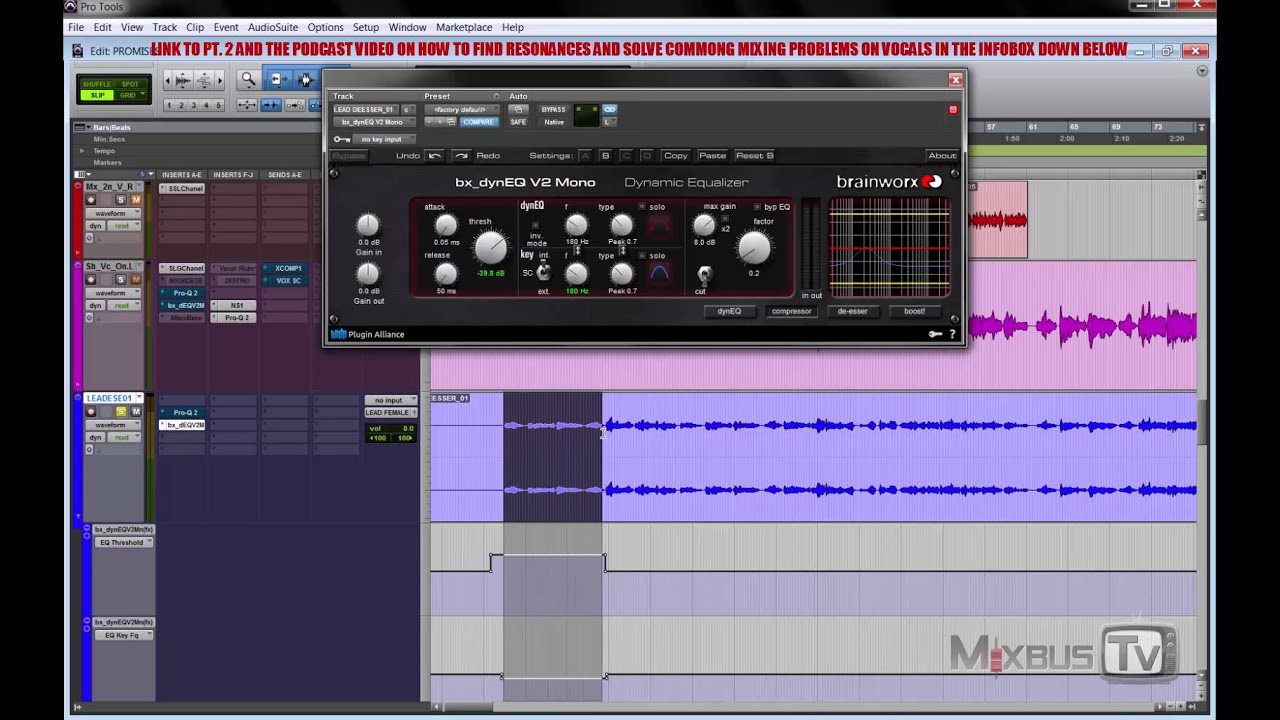Click the plugin redo arrow icon
Image resolution: width=1280 pixels, height=720 pixels.
point(461,156)
